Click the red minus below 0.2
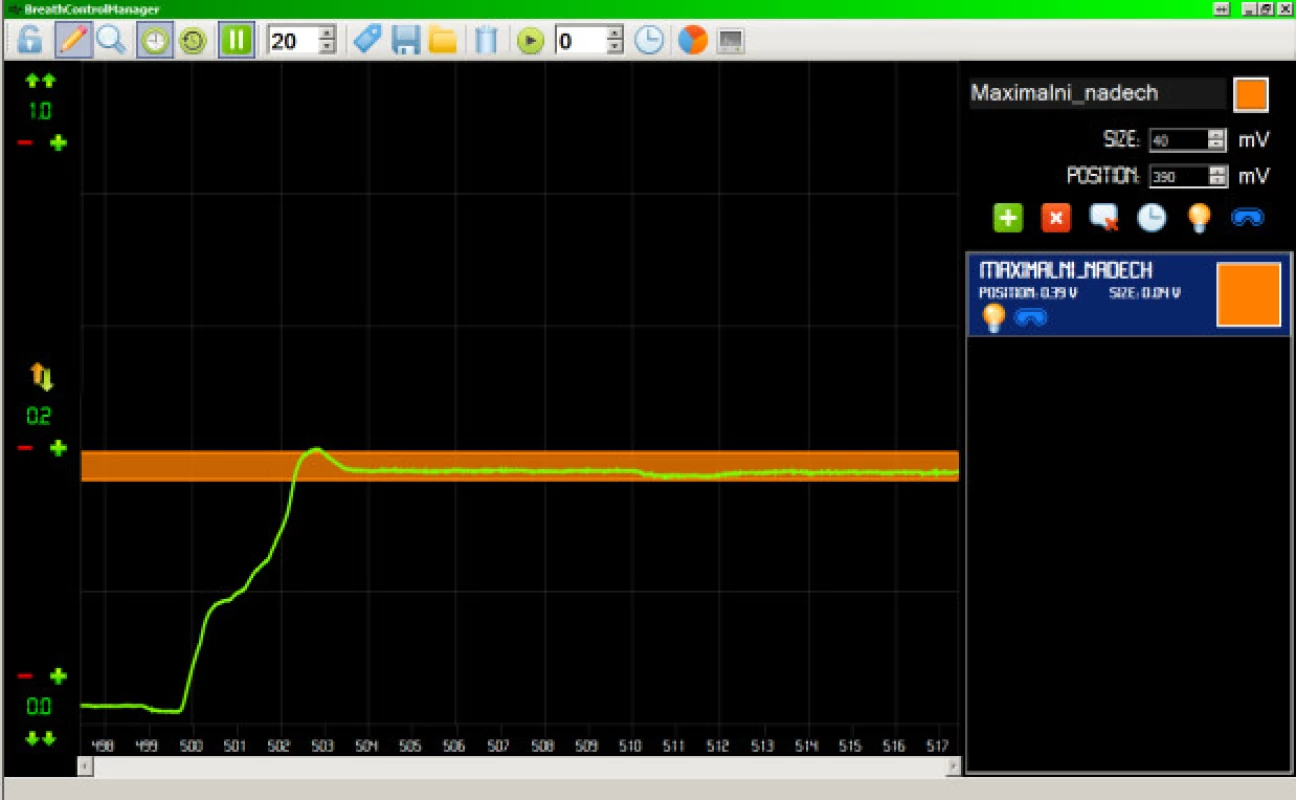The image size is (1296, 800). click(25, 448)
